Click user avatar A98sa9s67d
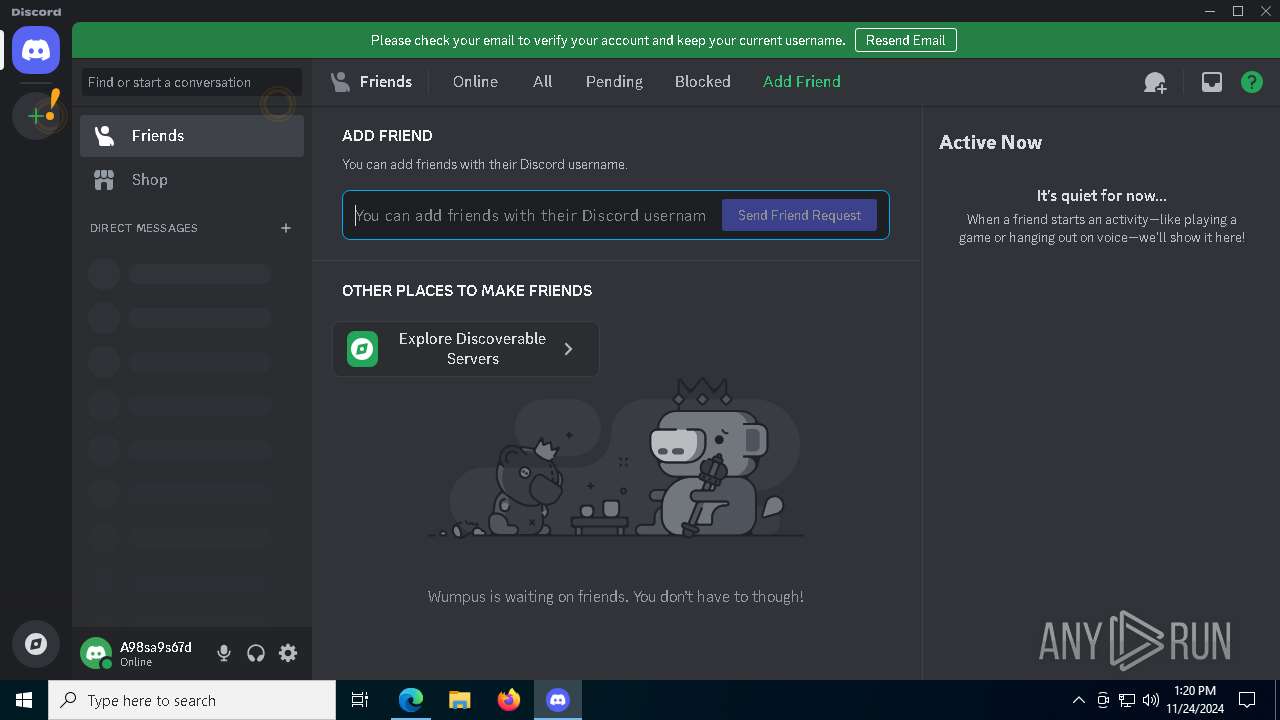Image resolution: width=1280 pixels, height=720 pixels. pos(96,653)
